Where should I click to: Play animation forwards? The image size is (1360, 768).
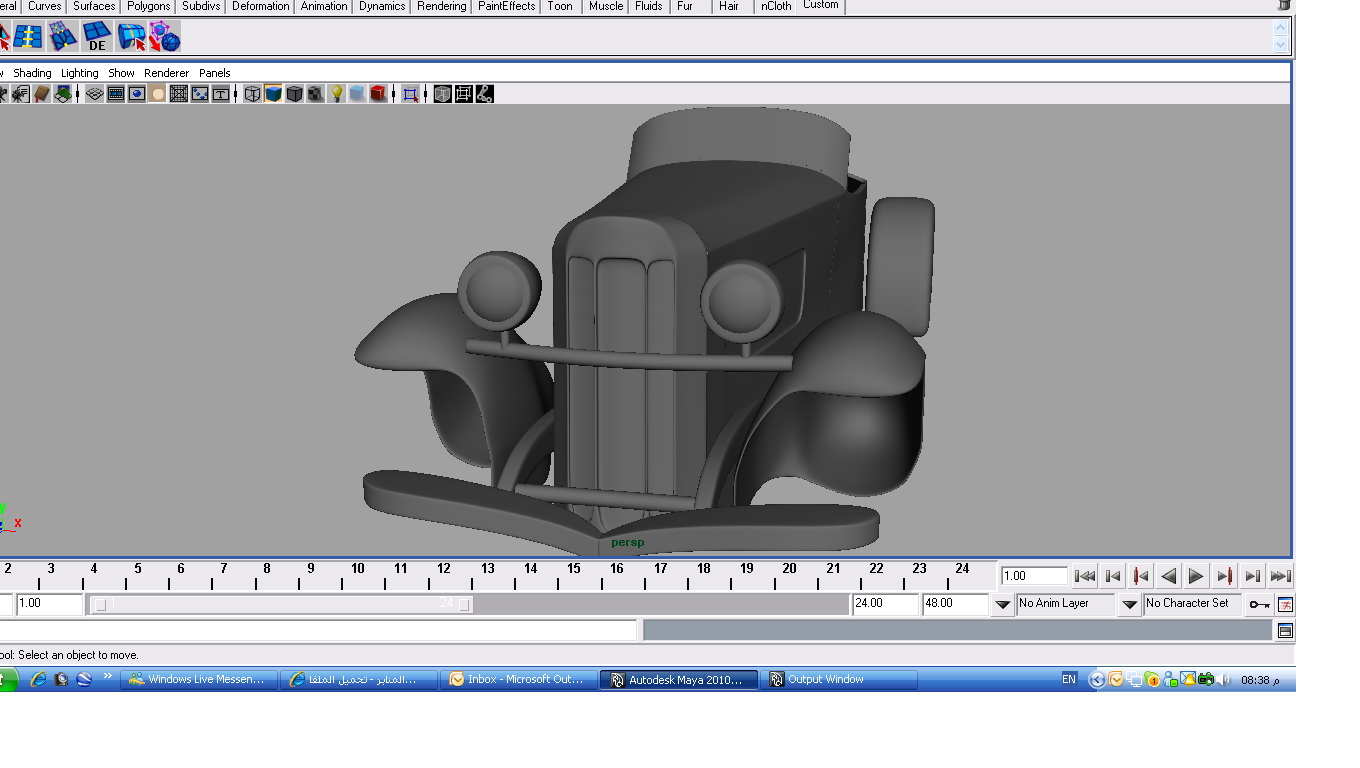[x=1196, y=576]
